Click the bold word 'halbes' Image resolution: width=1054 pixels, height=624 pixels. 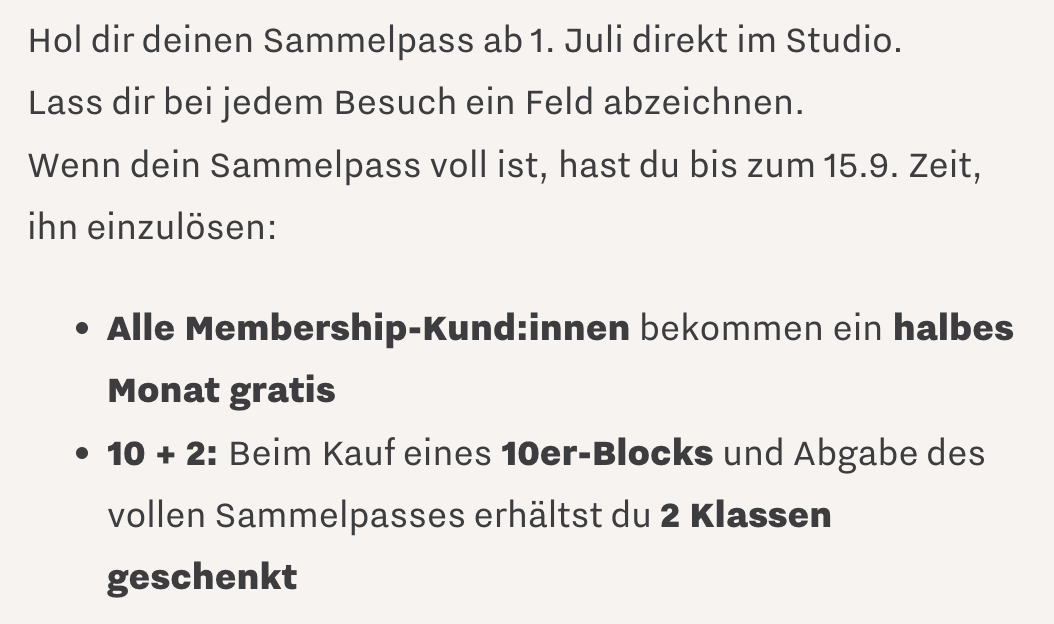(x=953, y=329)
